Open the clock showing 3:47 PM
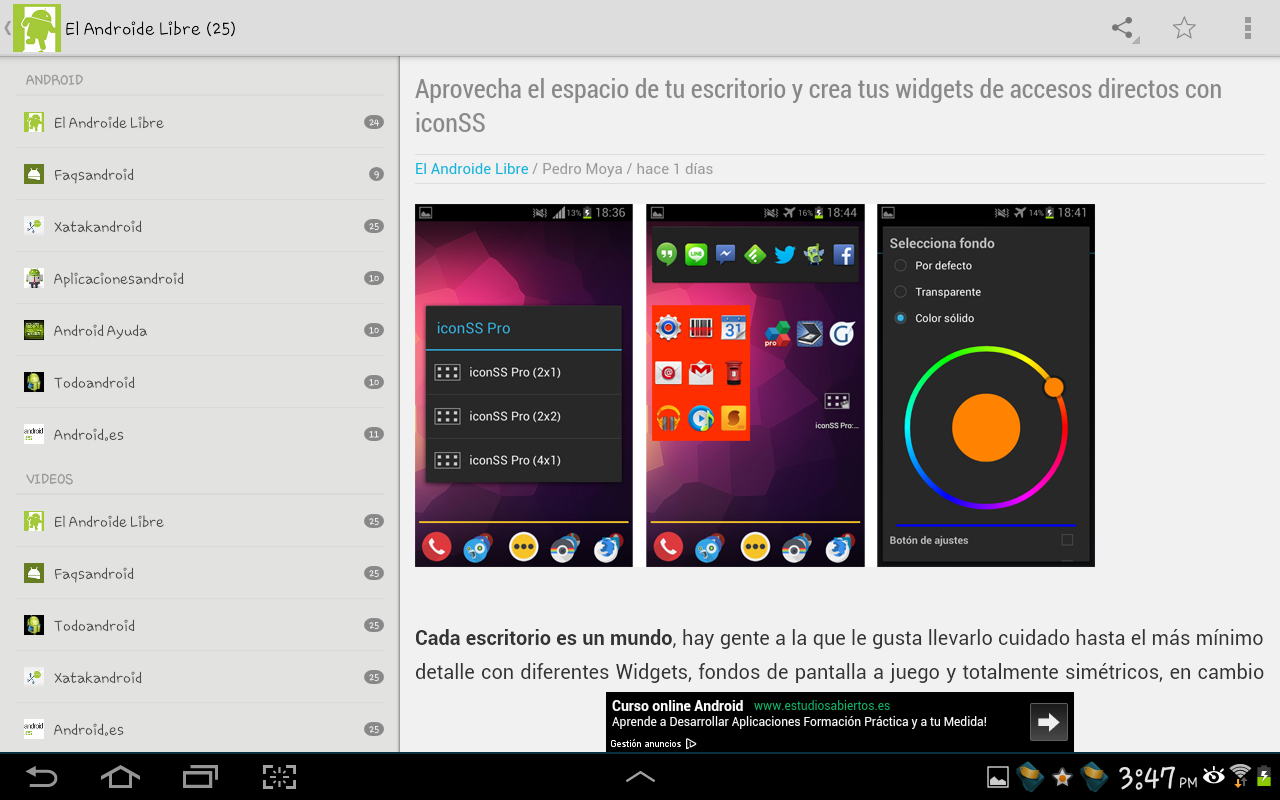 pos(1158,777)
